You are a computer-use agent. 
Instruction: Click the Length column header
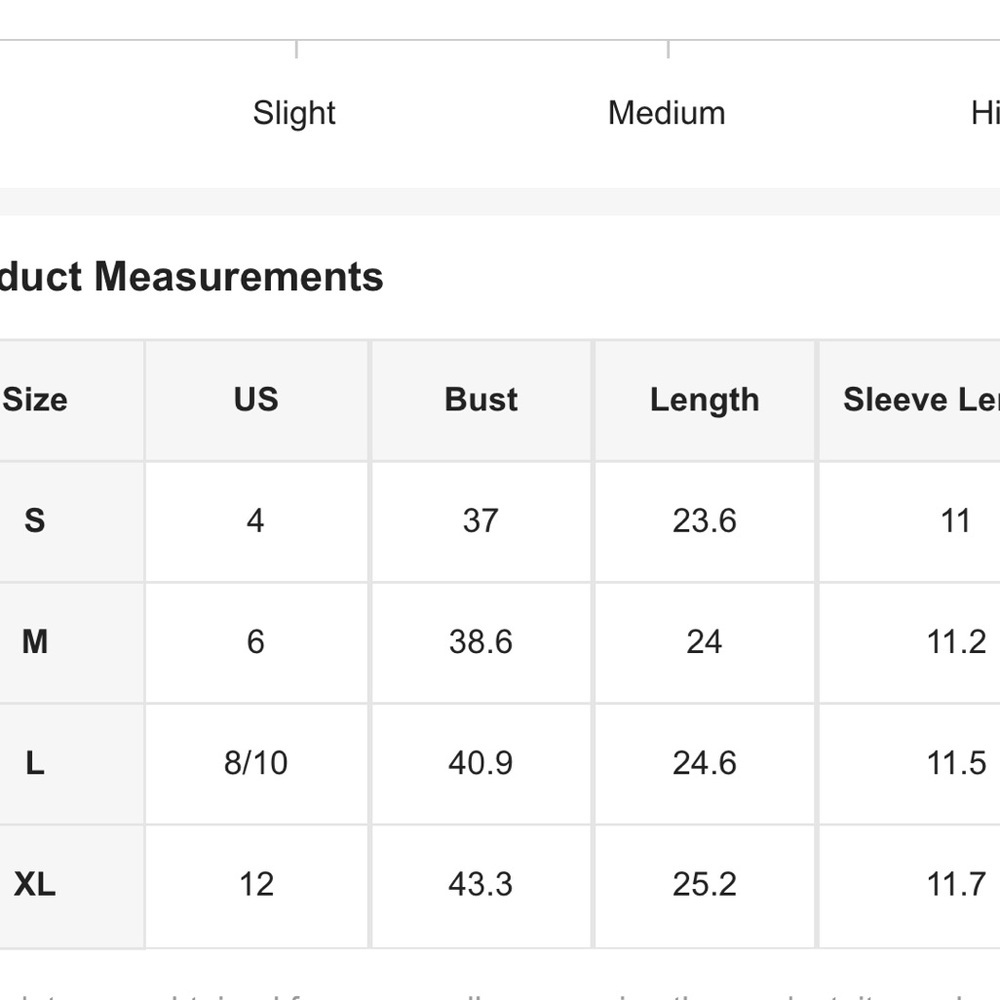pos(704,400)
